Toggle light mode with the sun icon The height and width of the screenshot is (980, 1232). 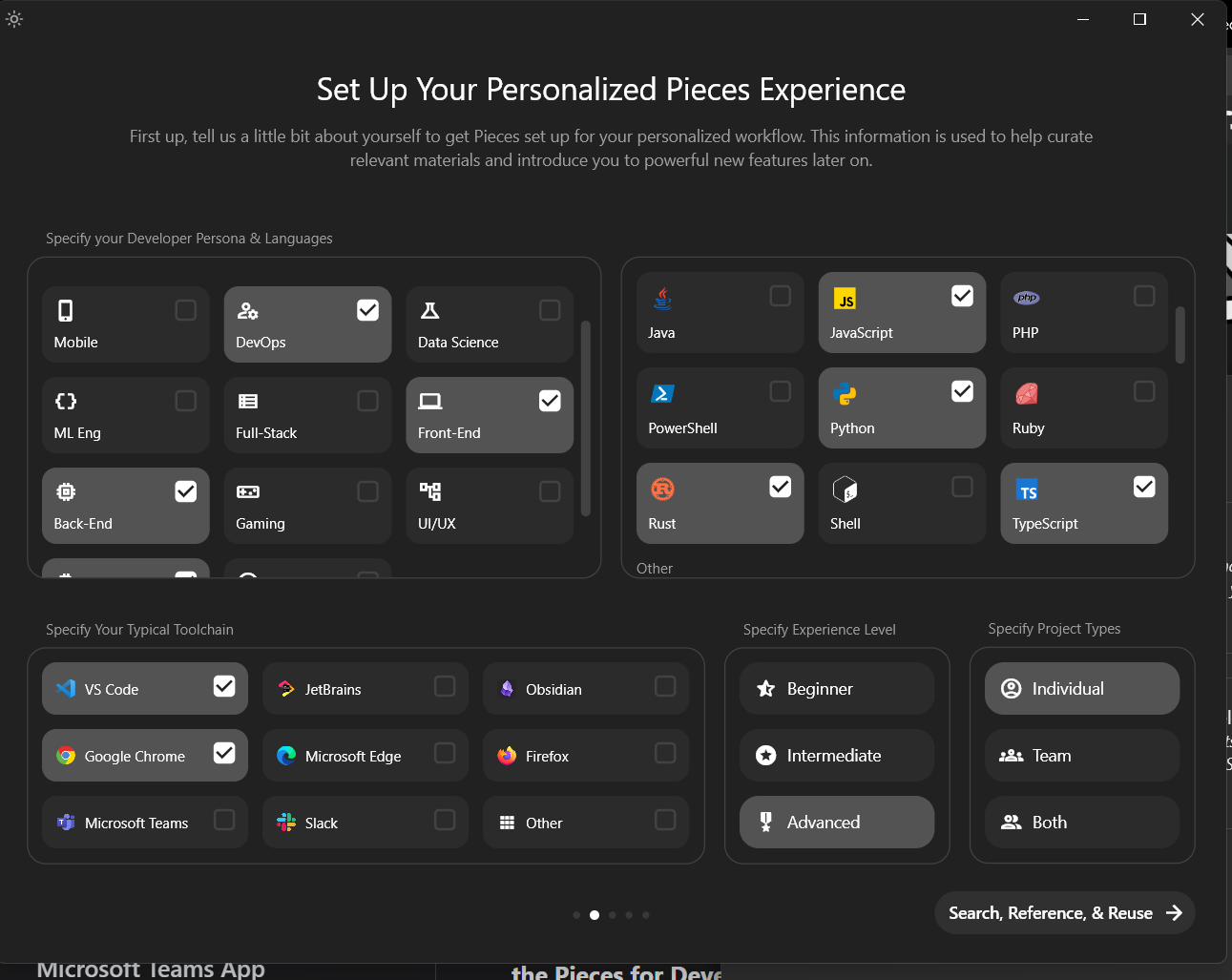(x=14, y=18)
